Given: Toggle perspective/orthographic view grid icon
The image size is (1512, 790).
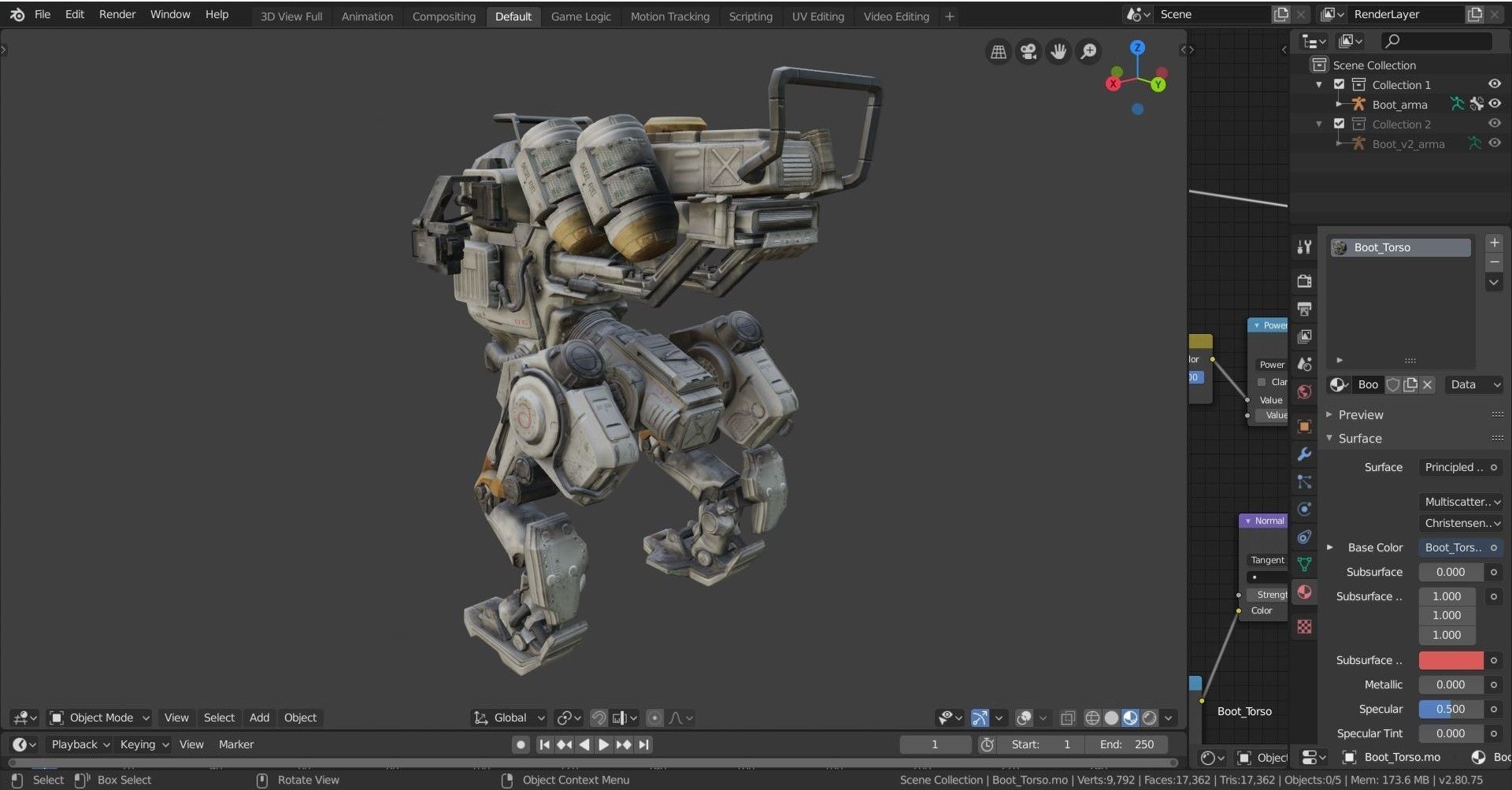Looking at the screenshot, I should 998,52.
